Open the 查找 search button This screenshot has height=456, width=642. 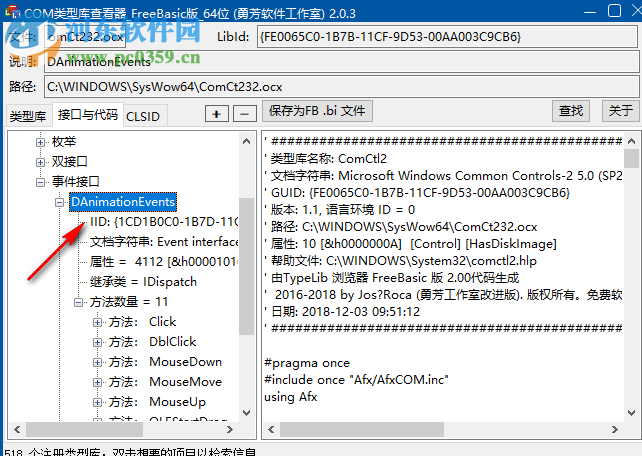click(571, 111)
